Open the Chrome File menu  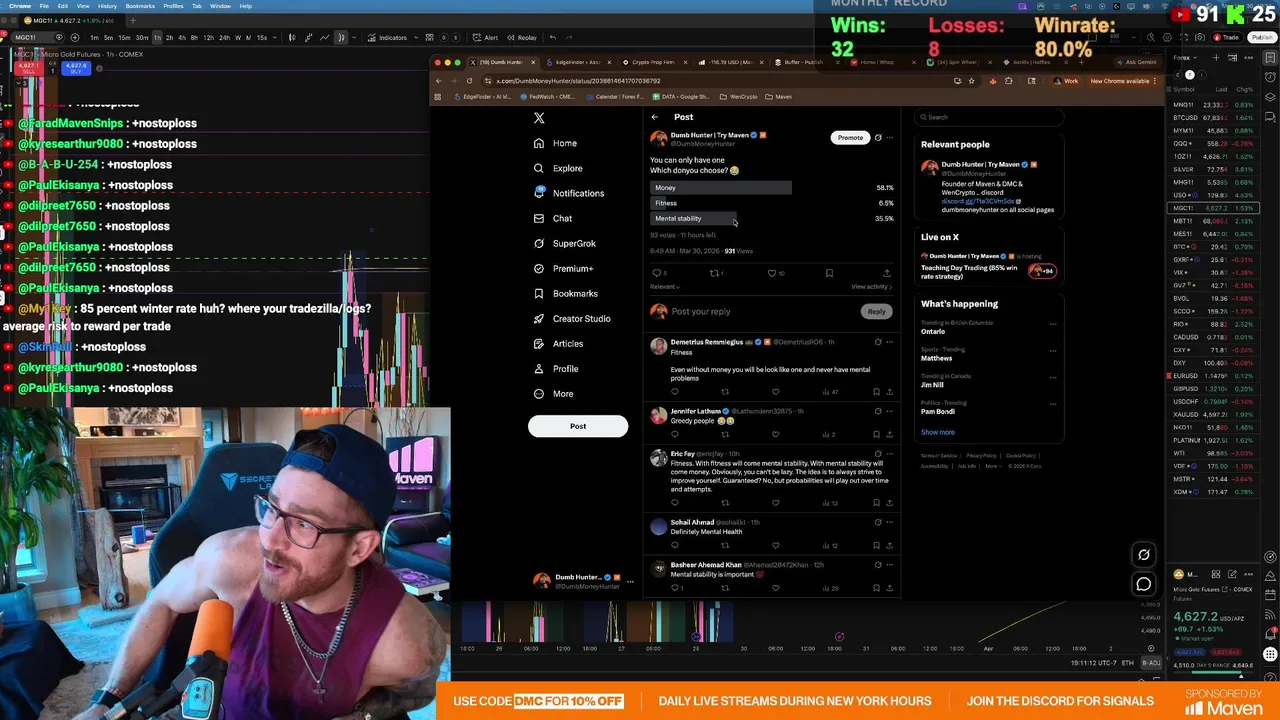pos(44,6)
